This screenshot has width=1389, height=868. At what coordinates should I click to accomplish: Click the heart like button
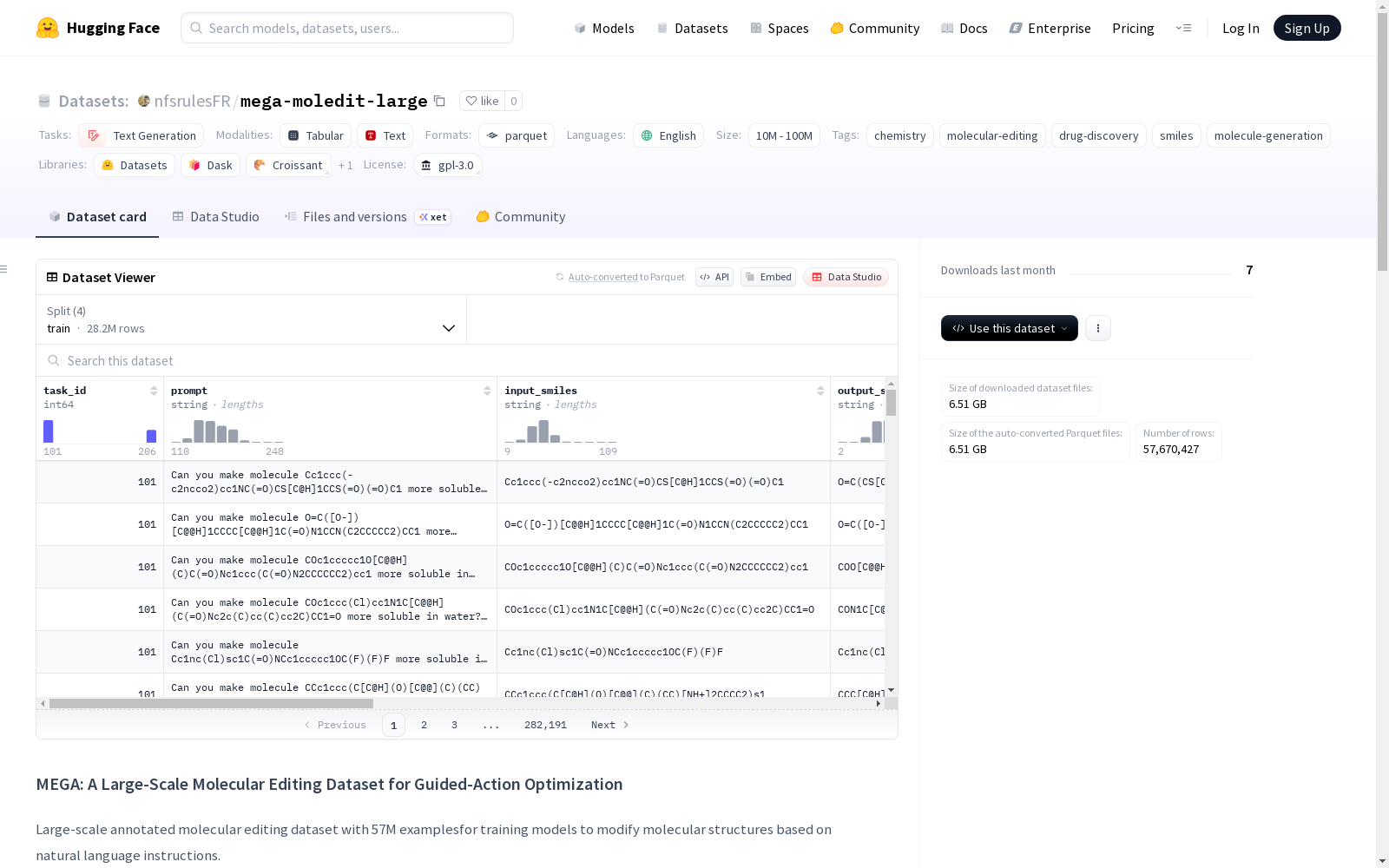click(482, 101)
